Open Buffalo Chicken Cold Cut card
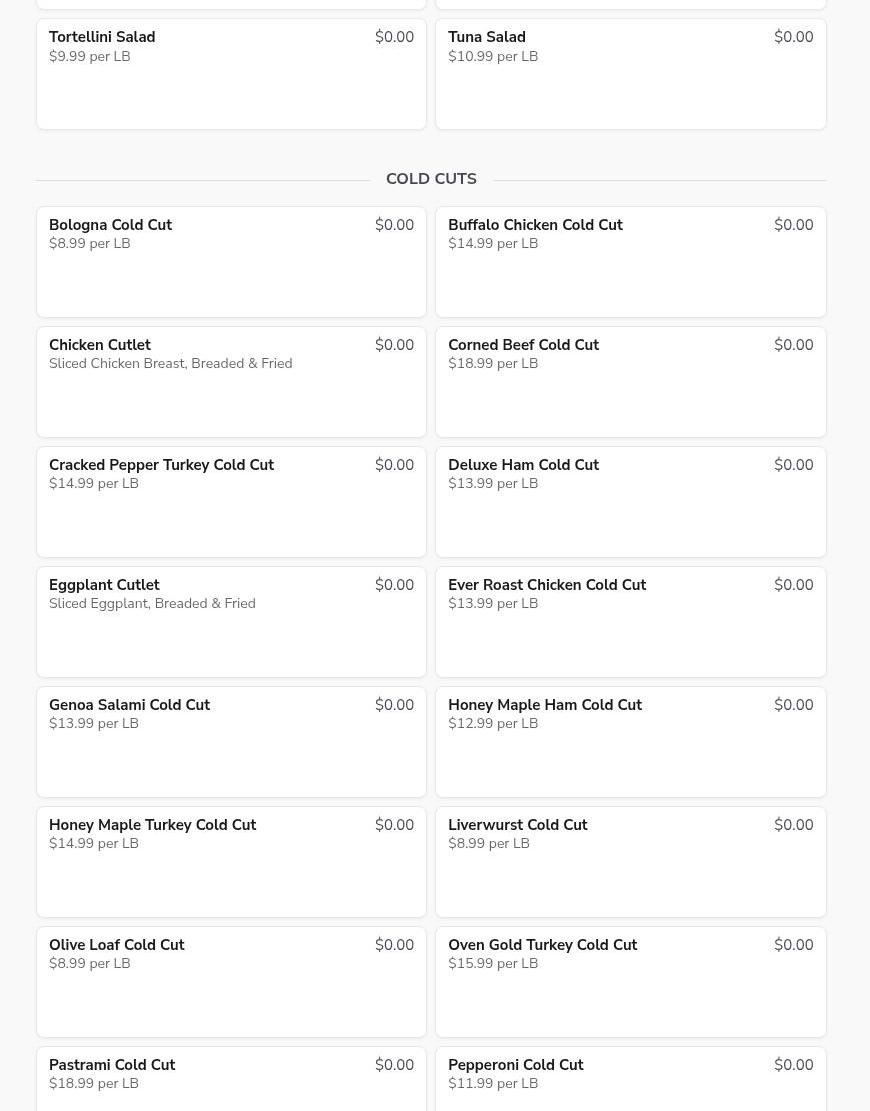 [631, 262]
